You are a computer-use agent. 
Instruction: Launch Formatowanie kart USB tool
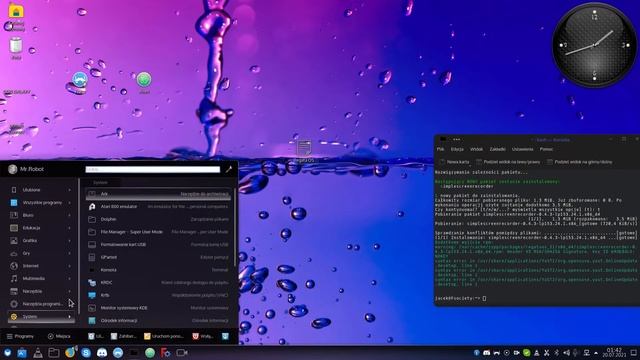(x=158, y=244)
